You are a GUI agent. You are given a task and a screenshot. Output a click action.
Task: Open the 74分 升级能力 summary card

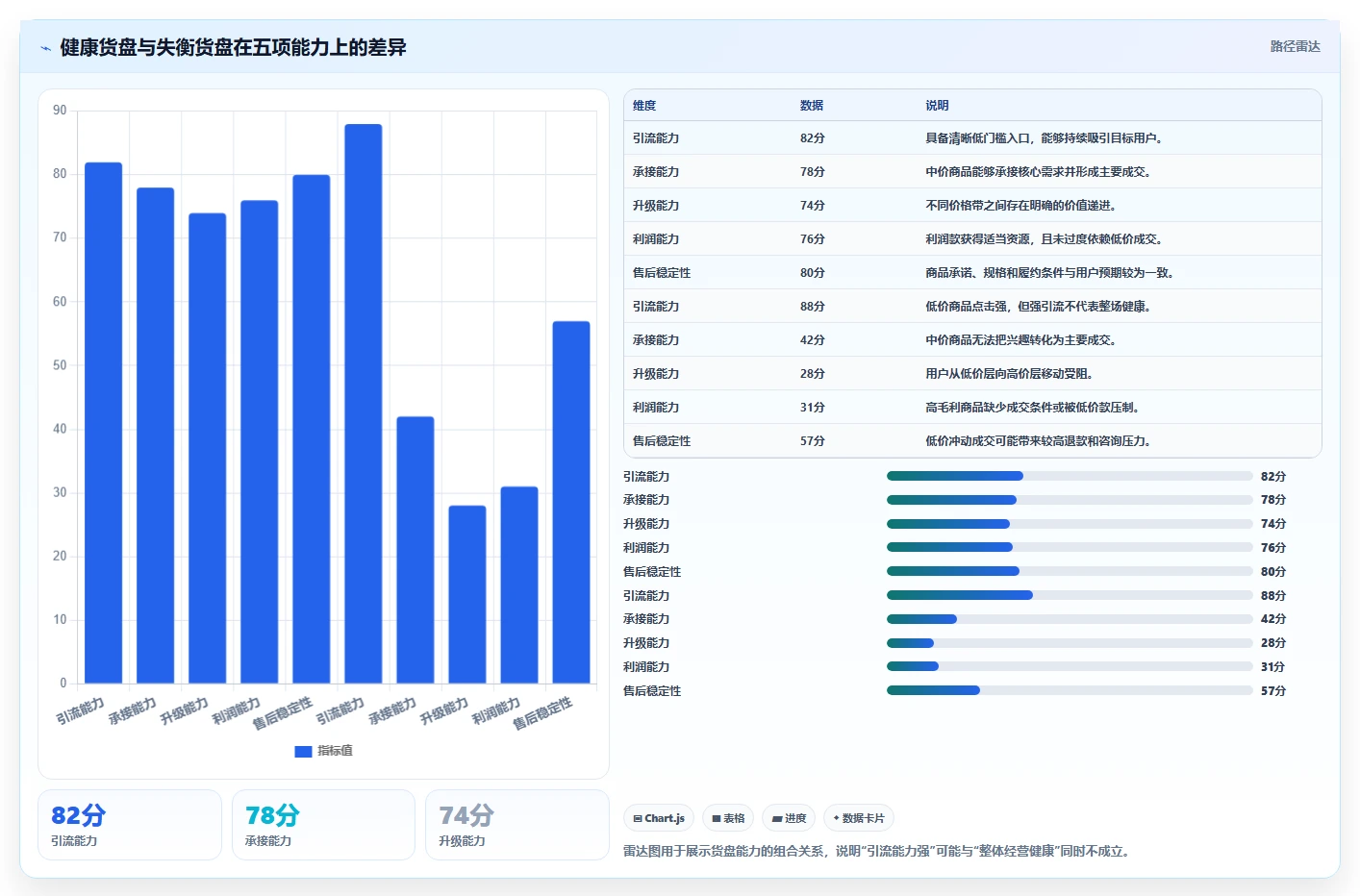517,825
